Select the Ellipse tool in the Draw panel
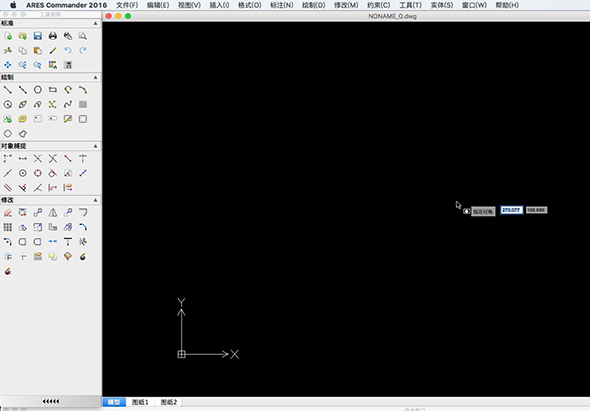 (x=23, y=104)
